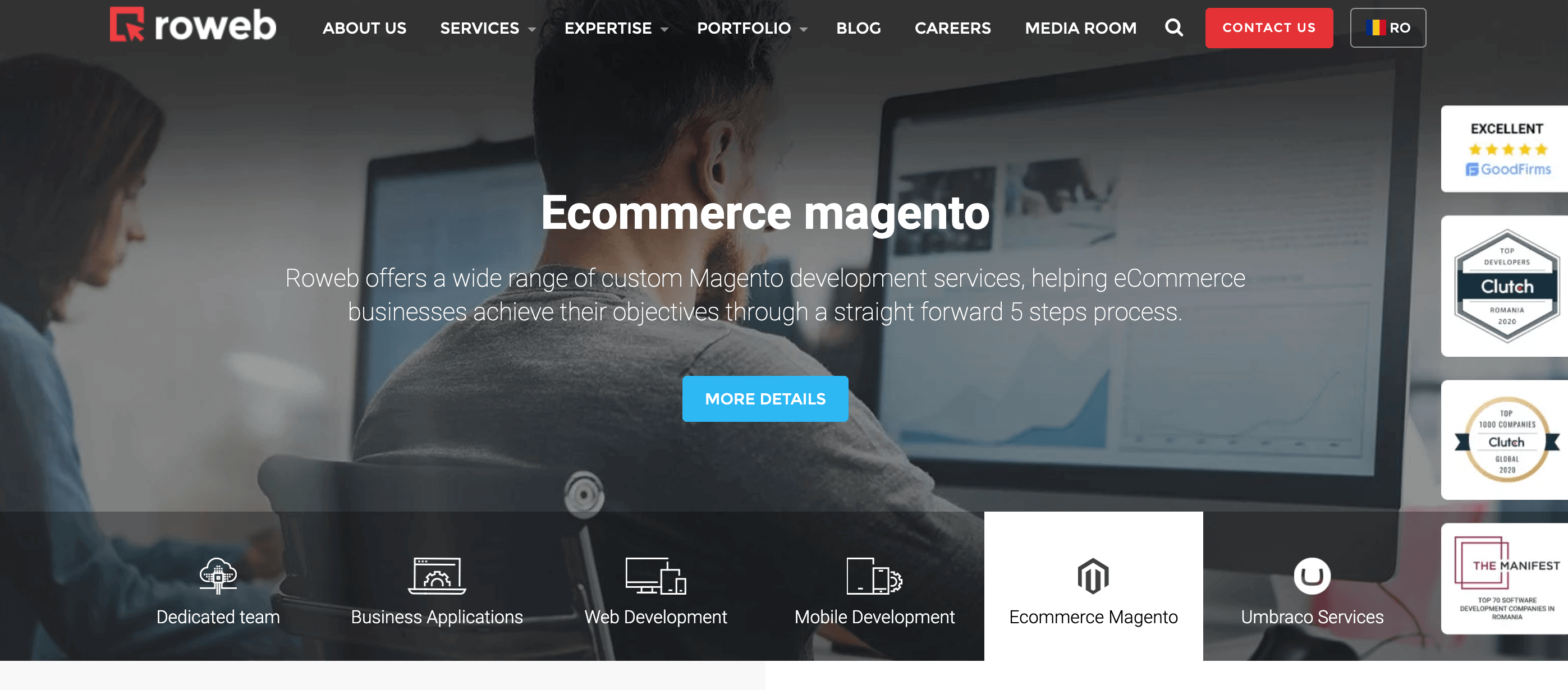Click the MORE DETAILS button
The height and width of the screenshot is (690, 1568).
point(765,398)
